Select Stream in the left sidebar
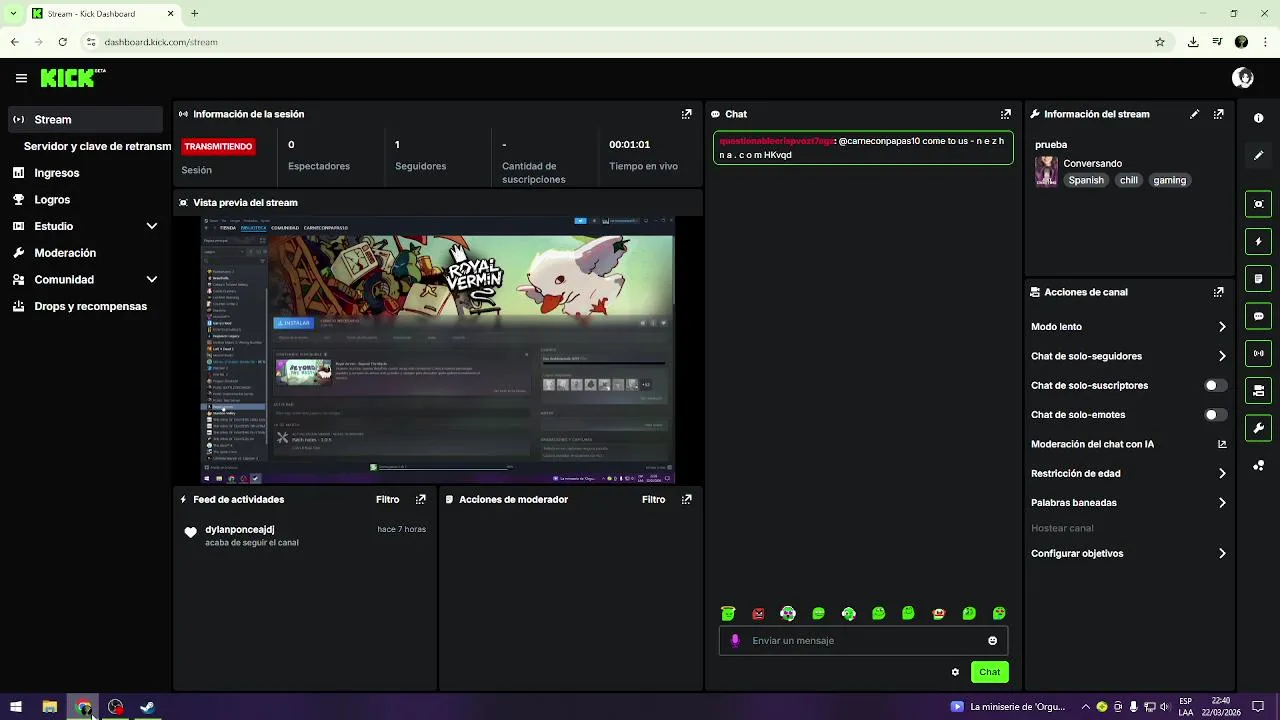1280x720 pixels. coord(85,119)
